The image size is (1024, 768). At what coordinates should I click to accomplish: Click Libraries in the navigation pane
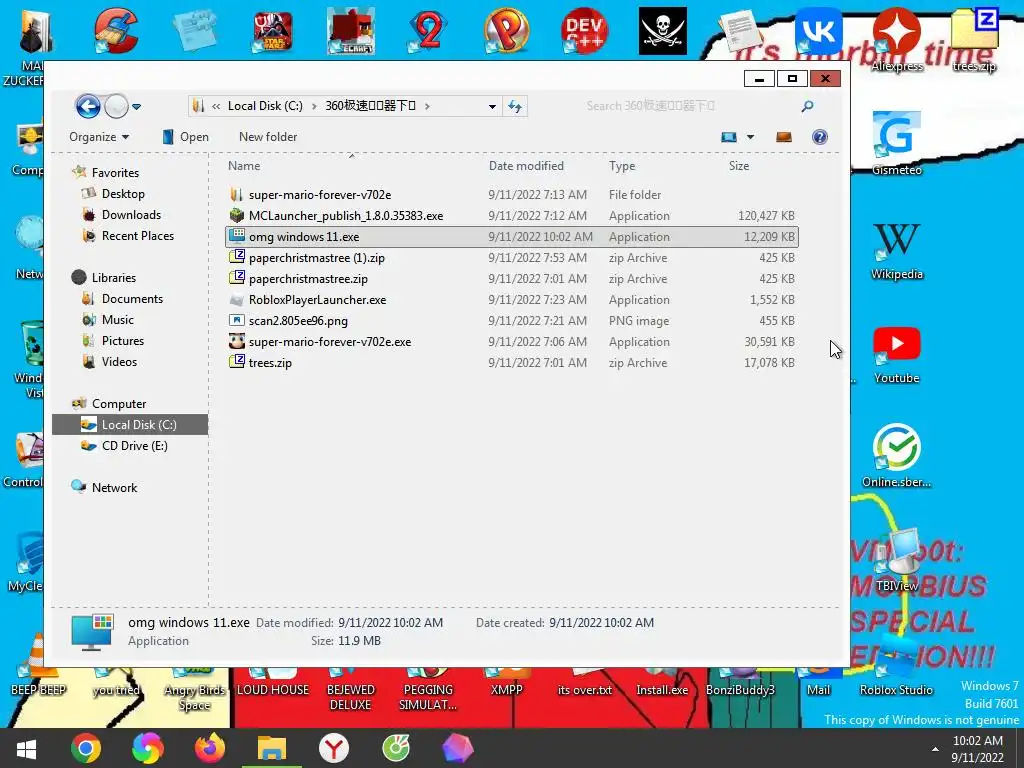[x=114, y=278]
